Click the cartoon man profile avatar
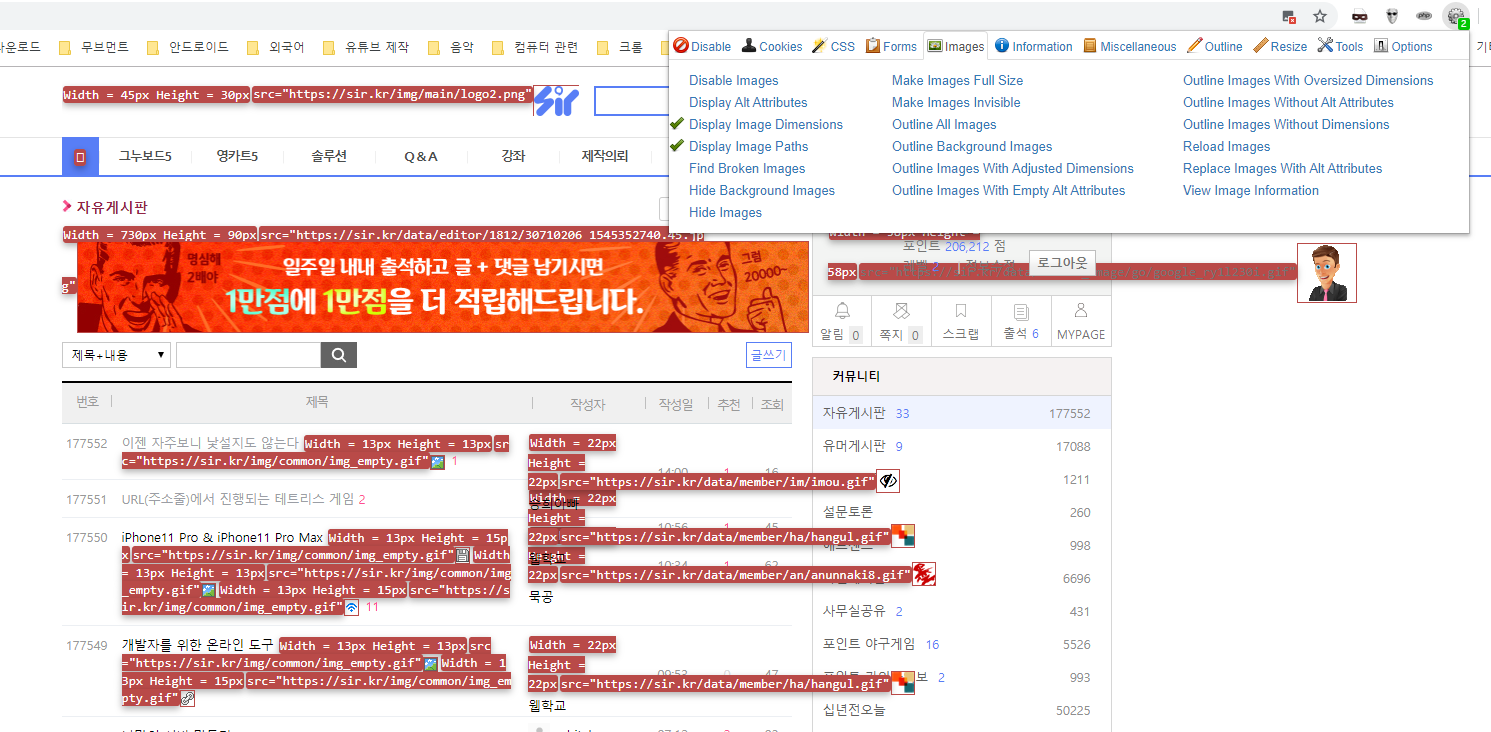This screenshot has height=732, width=1491. (x=1327, y=273)
